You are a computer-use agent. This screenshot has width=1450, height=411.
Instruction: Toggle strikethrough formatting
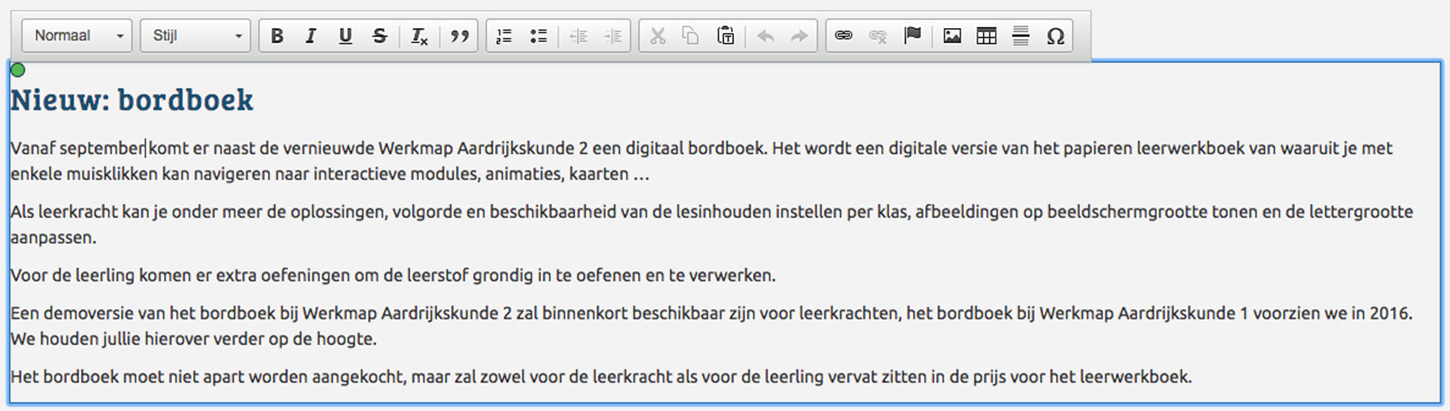tap(379, 36)
